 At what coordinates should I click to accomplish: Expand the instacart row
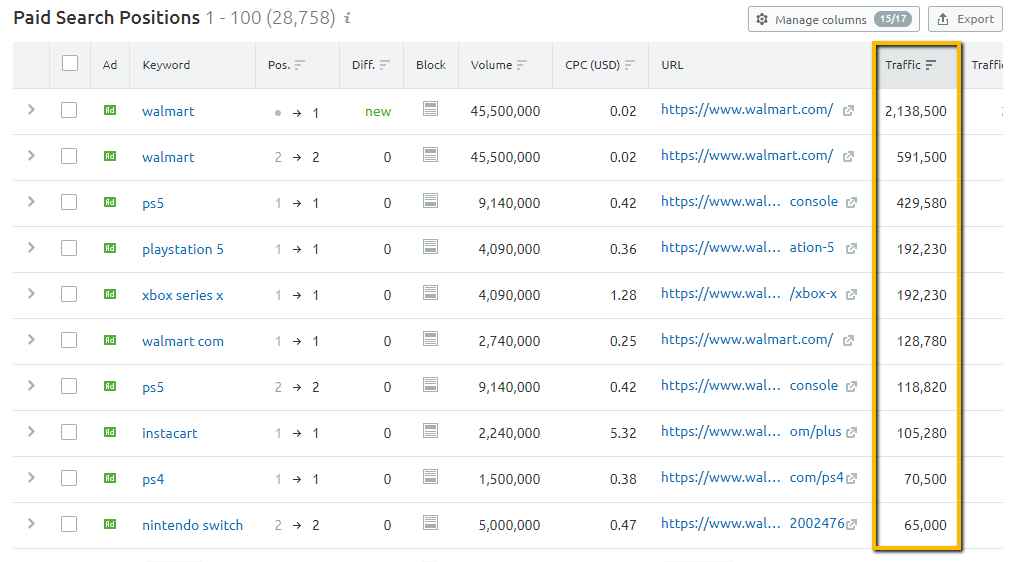[31, 432]
